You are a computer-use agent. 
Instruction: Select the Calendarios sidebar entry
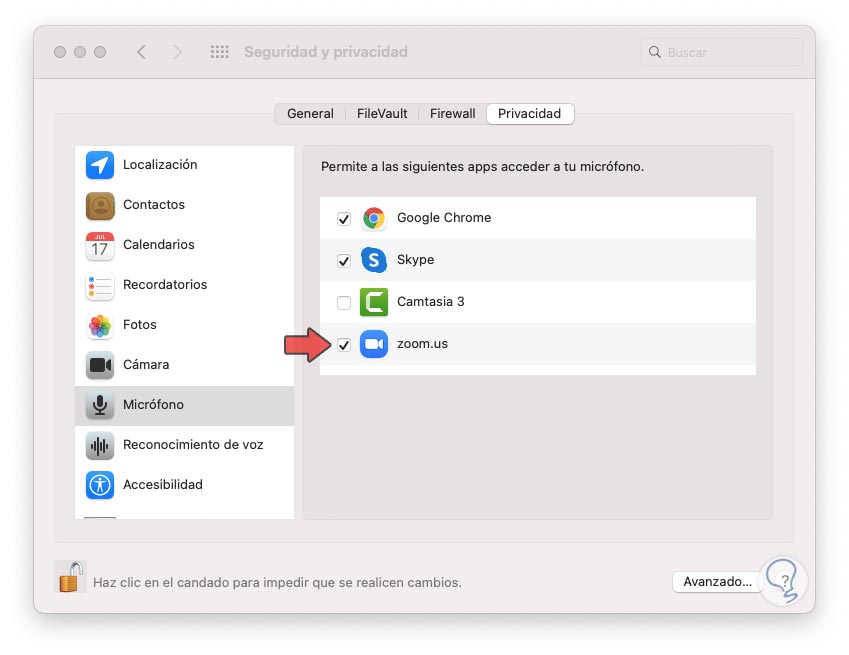pyautogui.click(x=158, y=245)
